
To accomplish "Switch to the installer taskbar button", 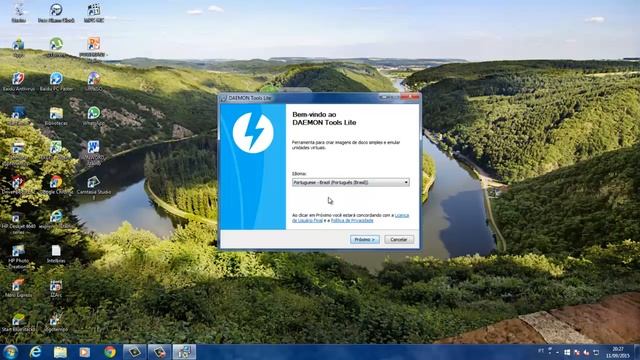I will [x=184, y=352].
